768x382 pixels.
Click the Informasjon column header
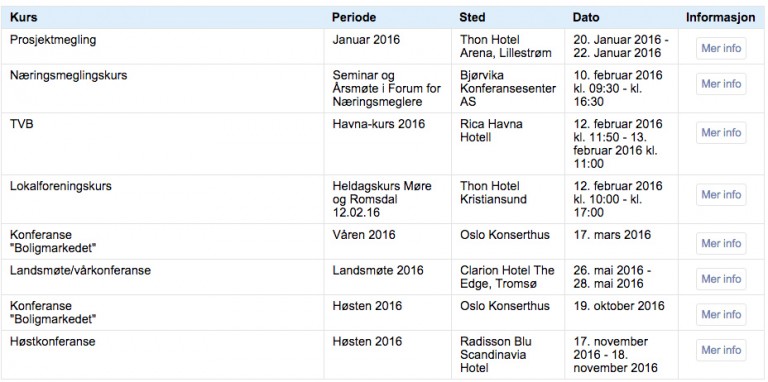tap(720, 18)
